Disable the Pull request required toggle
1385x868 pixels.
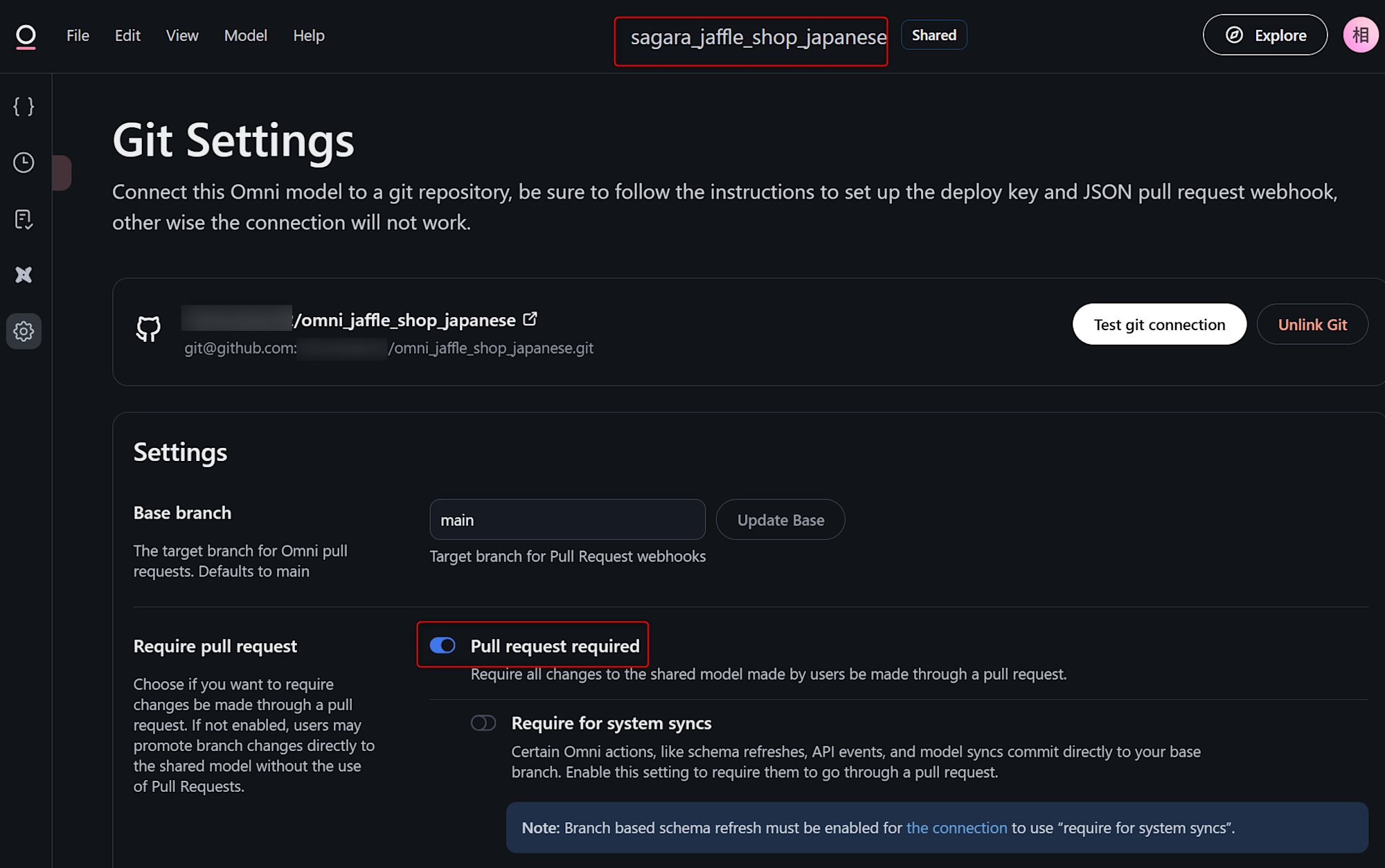[x=443, y=646]
